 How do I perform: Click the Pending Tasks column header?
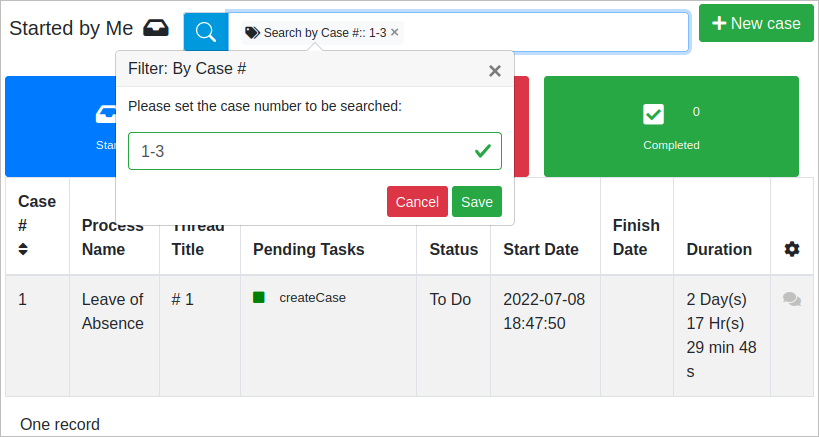pos(308,249)
